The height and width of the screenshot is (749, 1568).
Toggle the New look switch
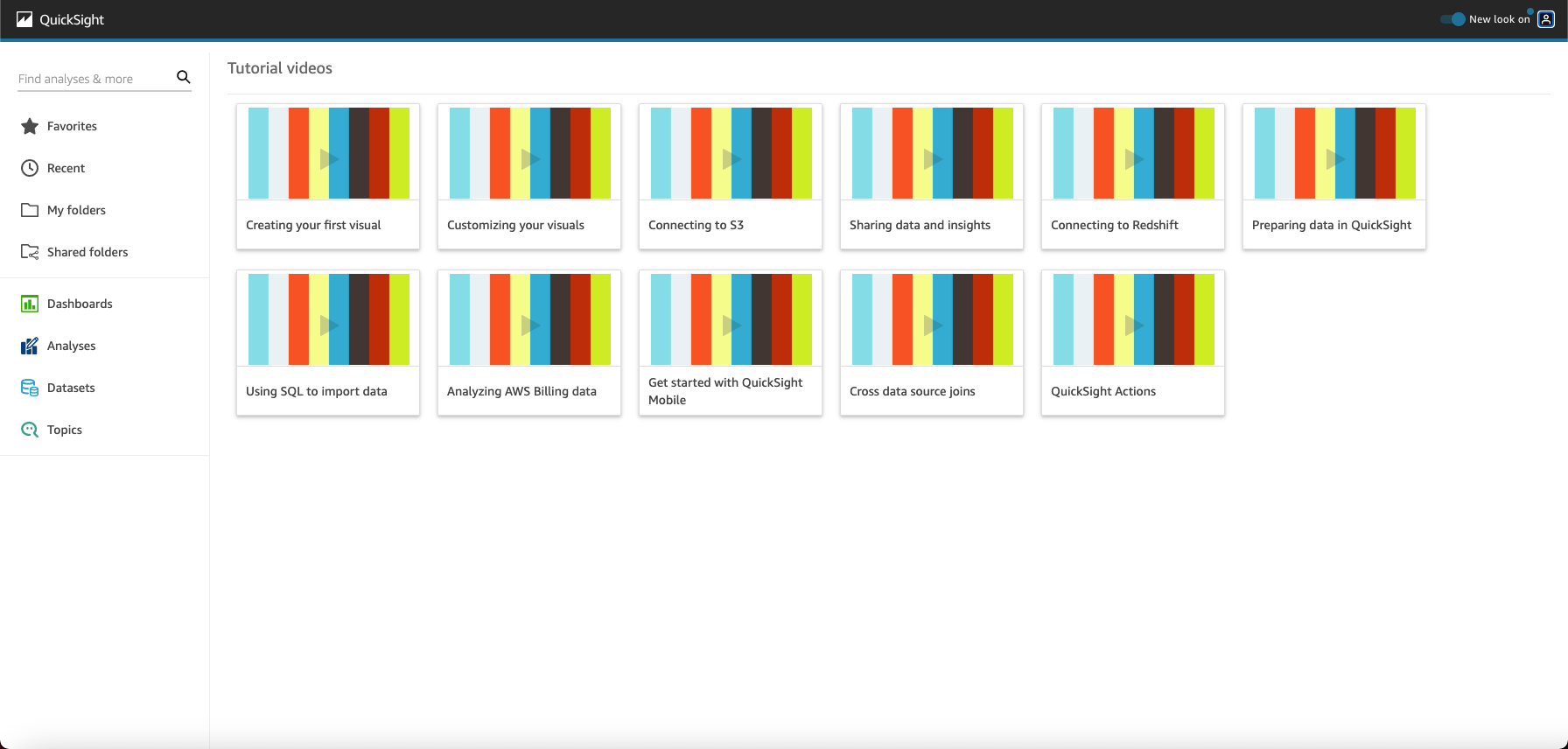[1452, 19]
